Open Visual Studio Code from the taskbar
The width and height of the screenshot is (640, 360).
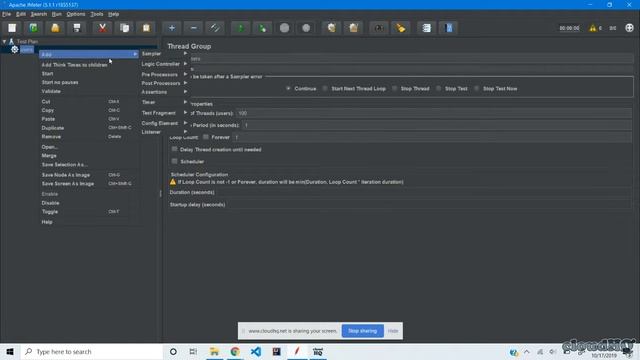256,351
